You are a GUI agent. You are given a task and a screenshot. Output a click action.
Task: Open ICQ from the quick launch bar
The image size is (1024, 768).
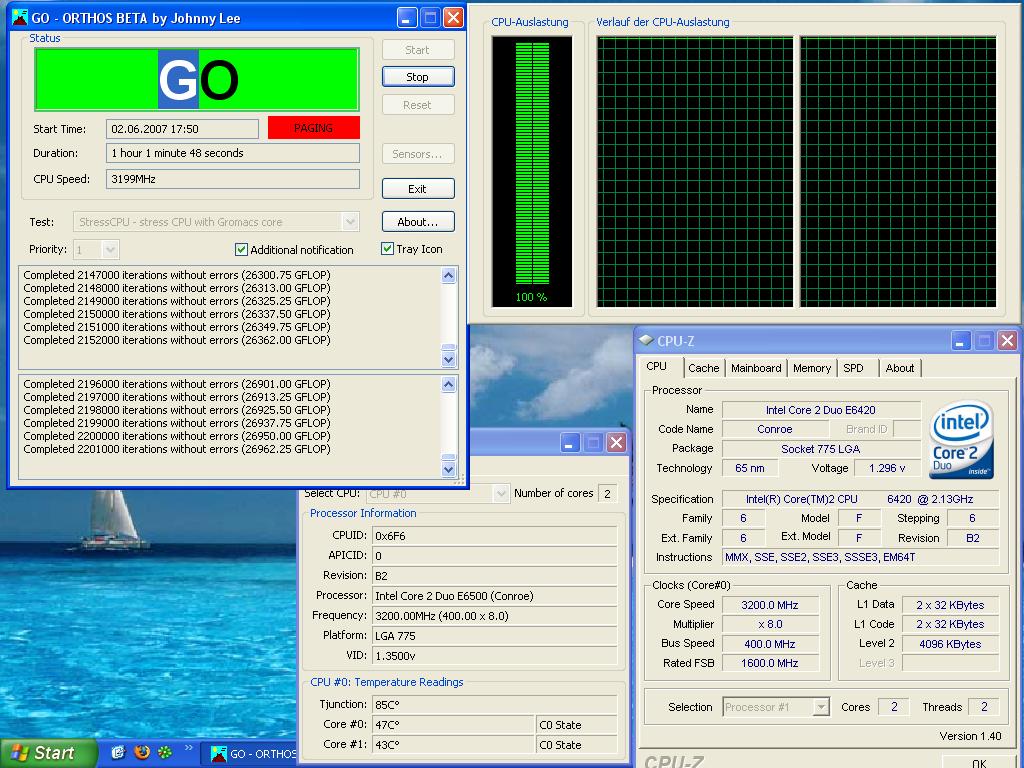(165, 752)
